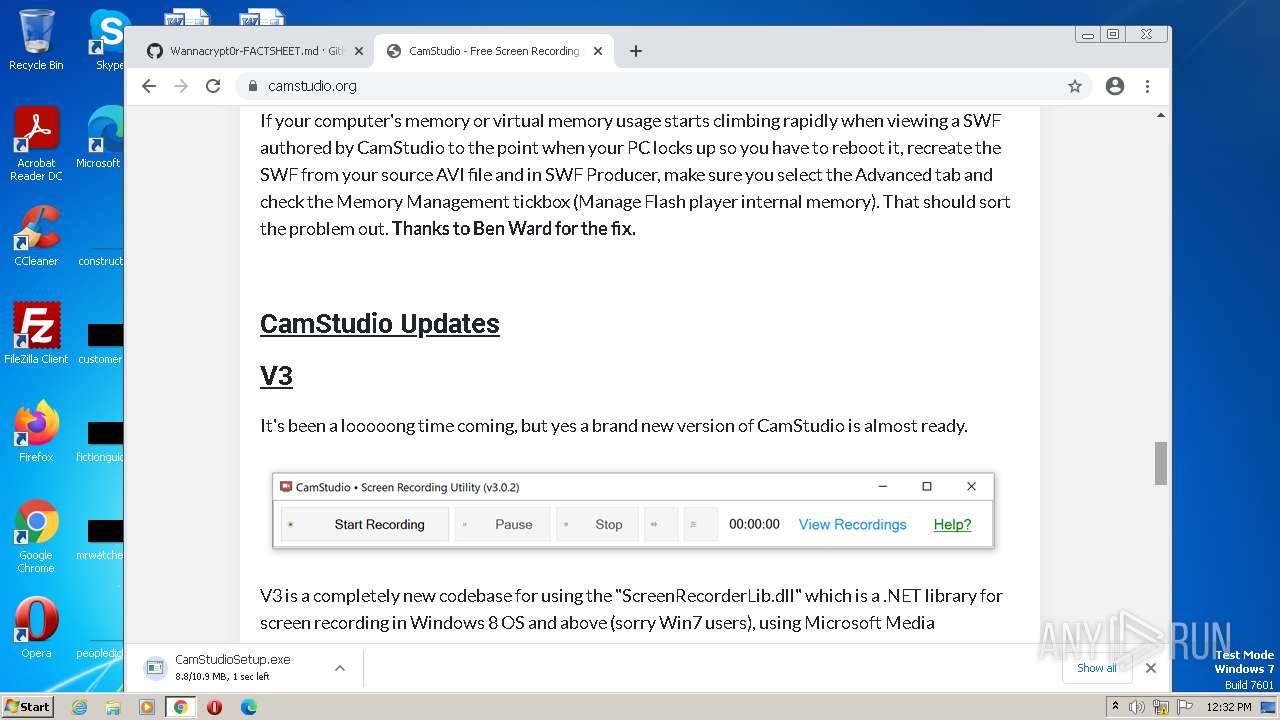Open the Microsoft Edge desktop shortcut
This screenshot has height=720, width=1280.
pos(100,138)
